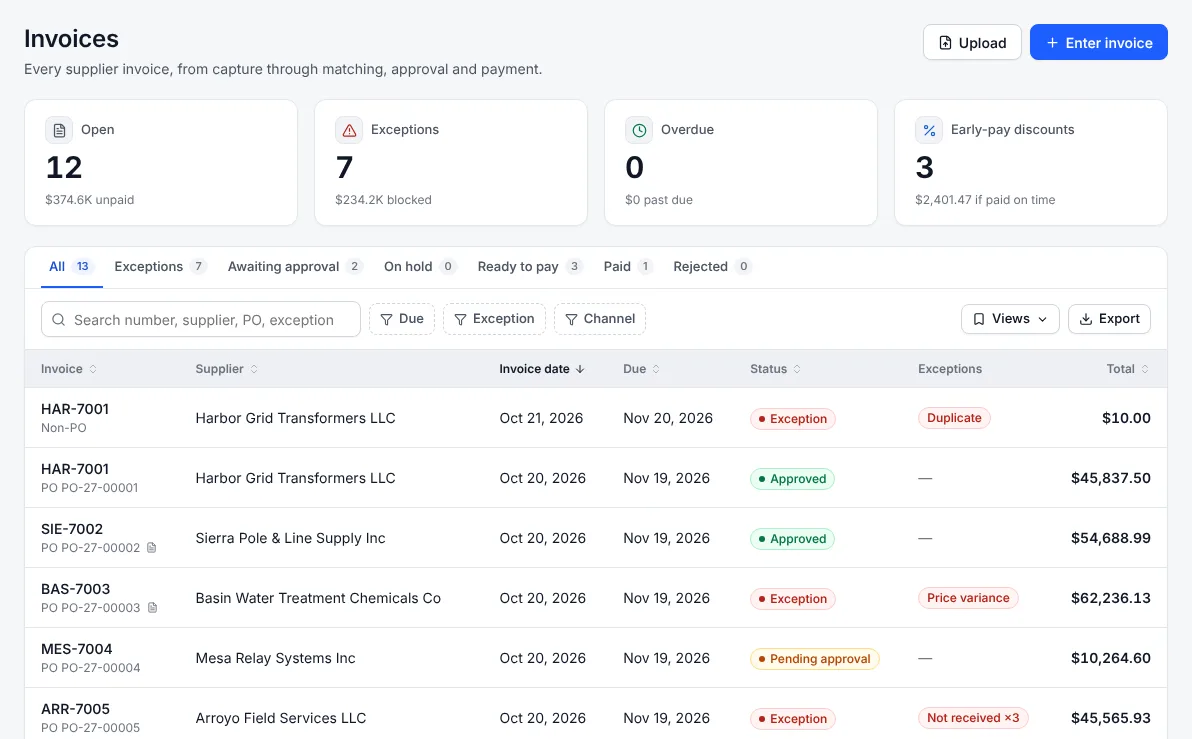View the Rejected tab
This screenshot has width=1192, height=739.
click(x=712, y=266)
